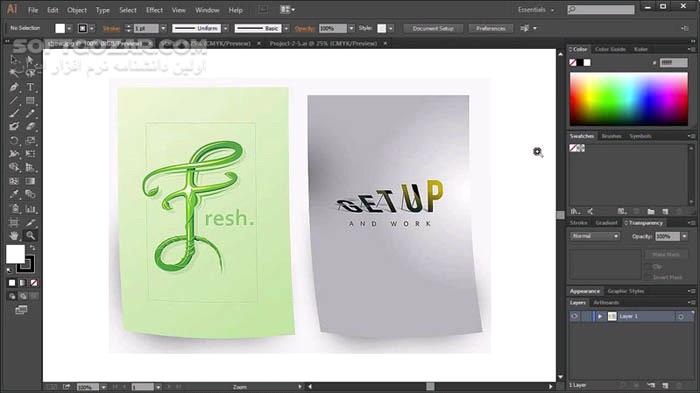The image size is (700, 393).
Task: Click the Document Setup button
Action: 433,28
